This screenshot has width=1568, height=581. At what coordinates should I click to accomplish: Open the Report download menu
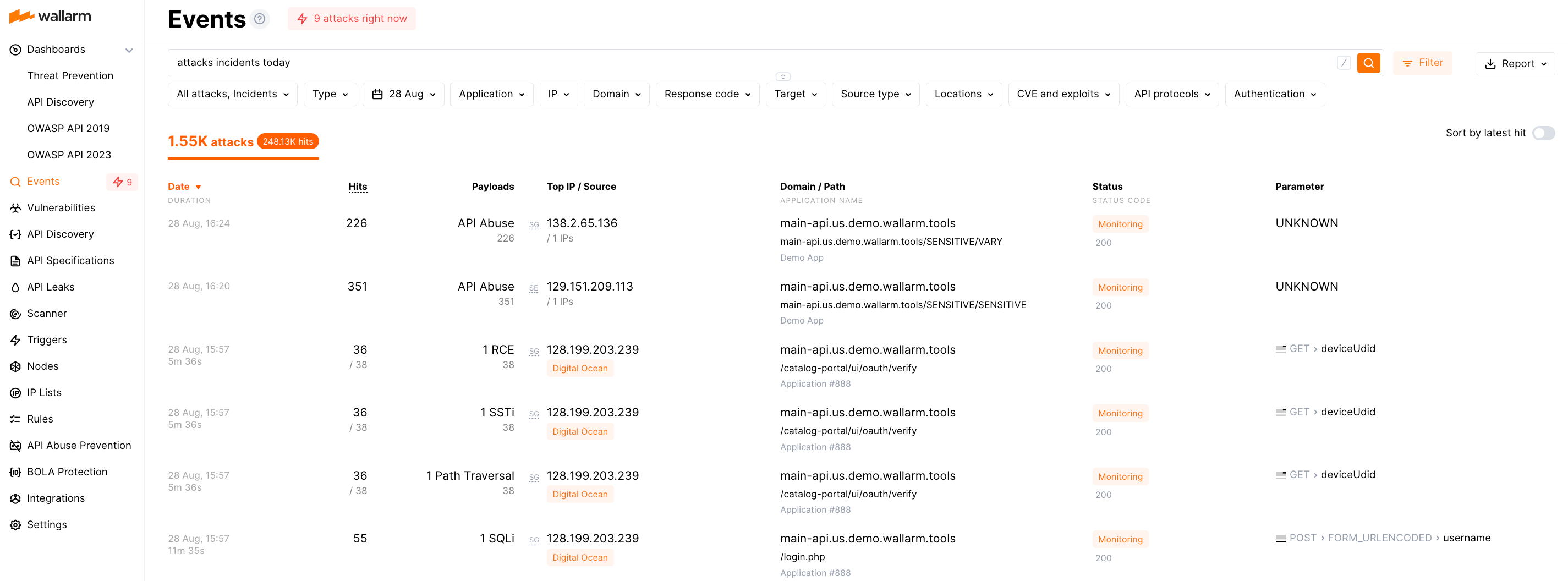[1515, 64]
